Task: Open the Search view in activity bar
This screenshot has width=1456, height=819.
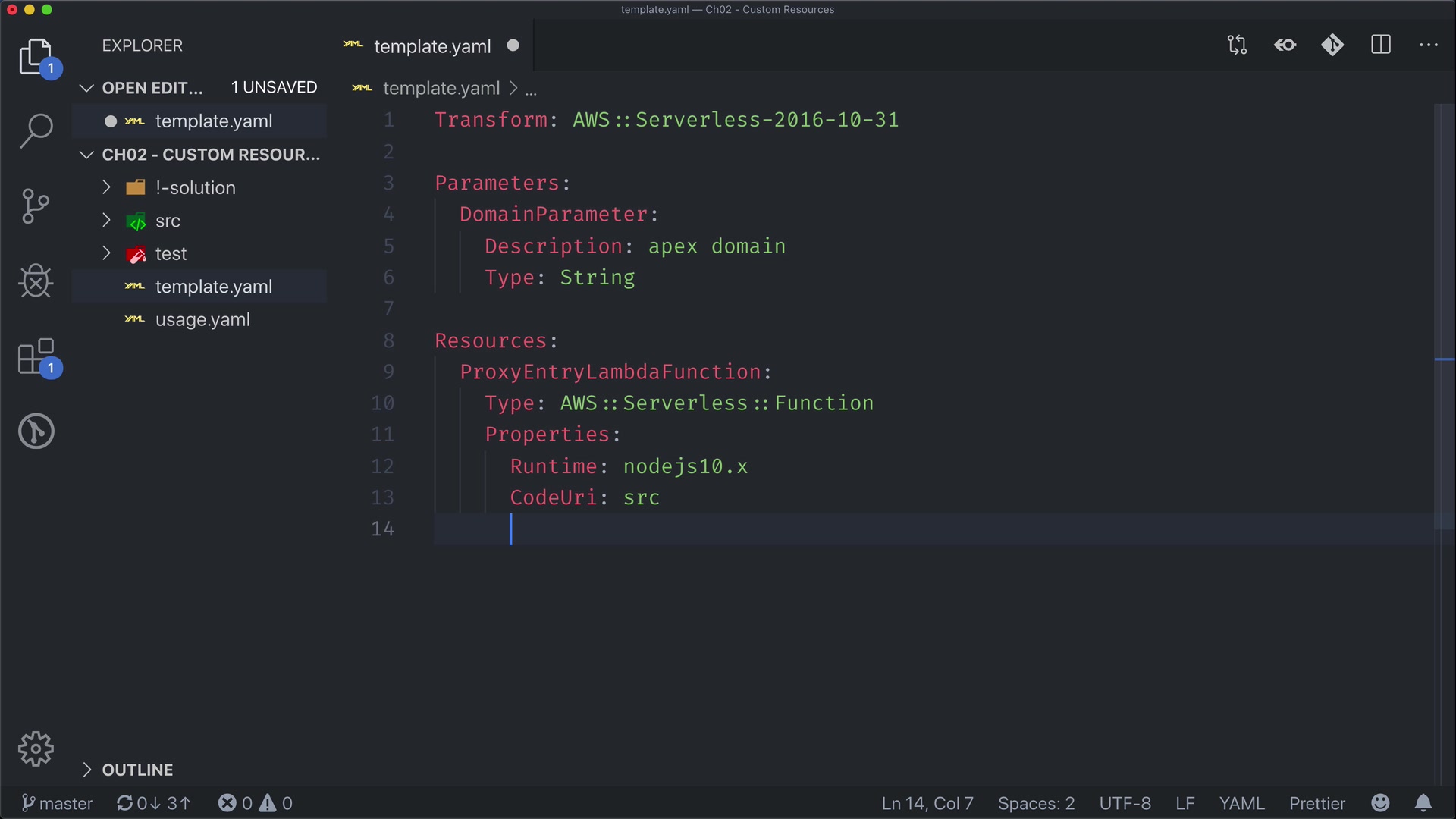Action: click(x=36, y=130)
